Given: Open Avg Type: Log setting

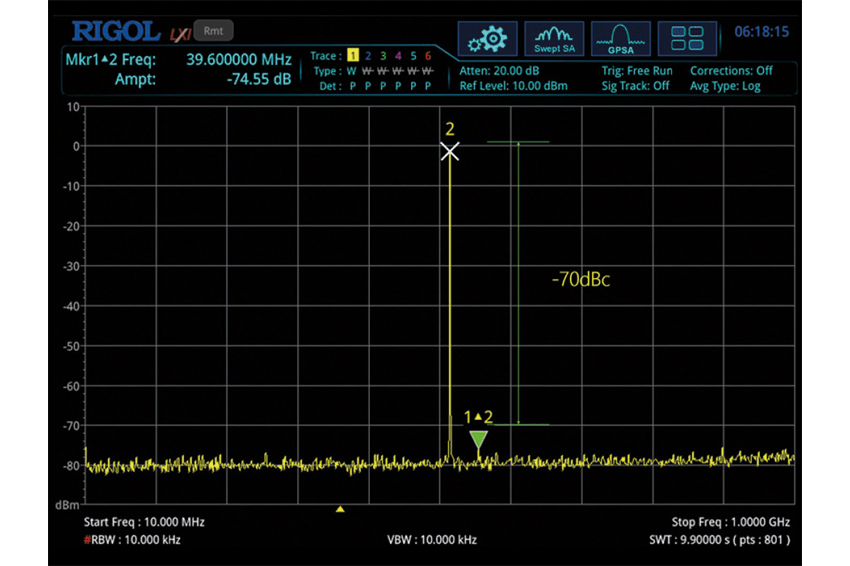Looking at the screenshot, I should (725, 86).
